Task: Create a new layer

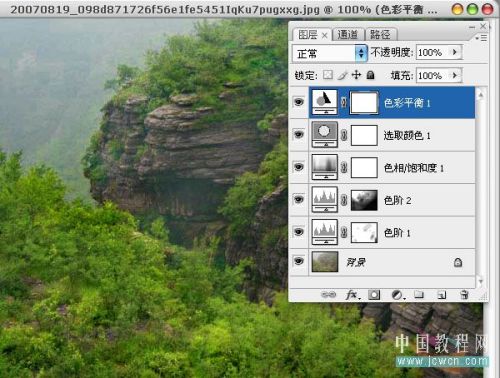Action: (442, 295)
